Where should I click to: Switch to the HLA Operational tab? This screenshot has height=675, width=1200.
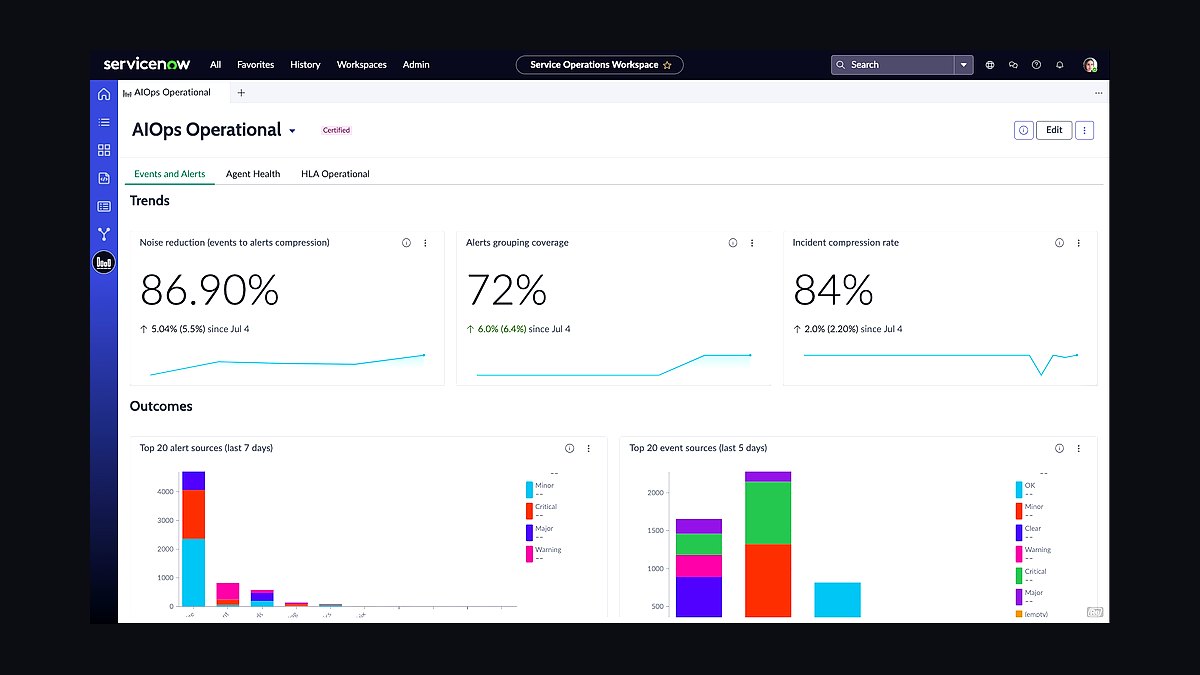click(335, 174)
